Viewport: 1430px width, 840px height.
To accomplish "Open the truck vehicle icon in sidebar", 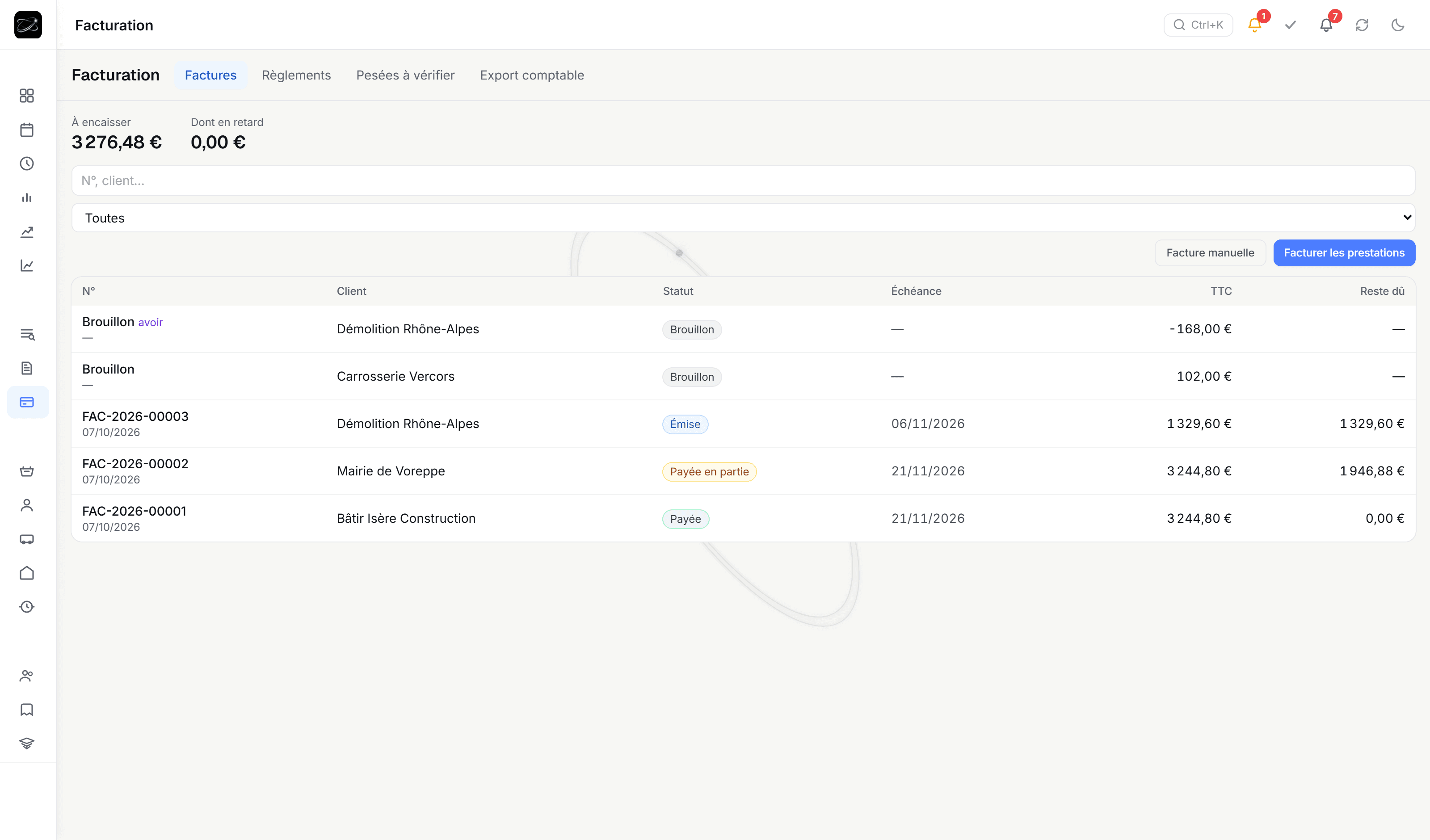I will pyautogui.click(x=27, y=539).
